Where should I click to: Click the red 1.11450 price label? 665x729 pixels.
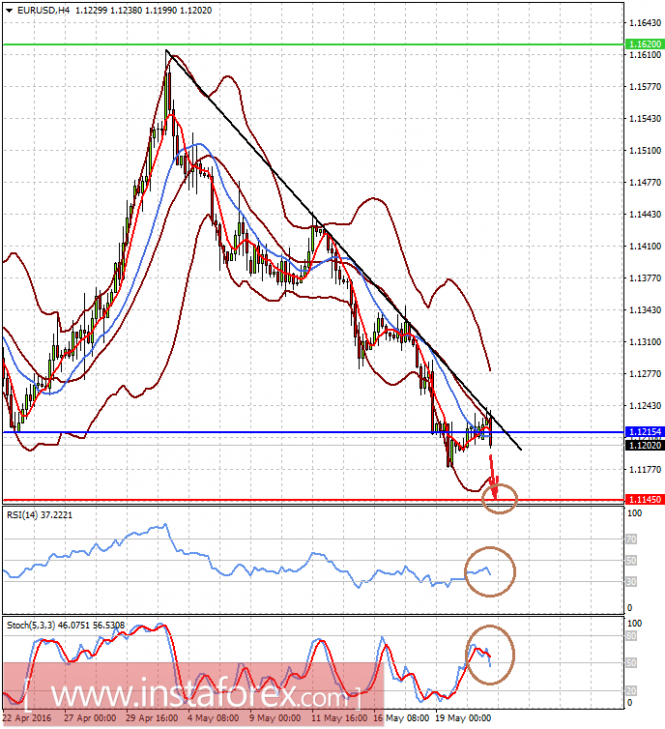click(644, 500)
